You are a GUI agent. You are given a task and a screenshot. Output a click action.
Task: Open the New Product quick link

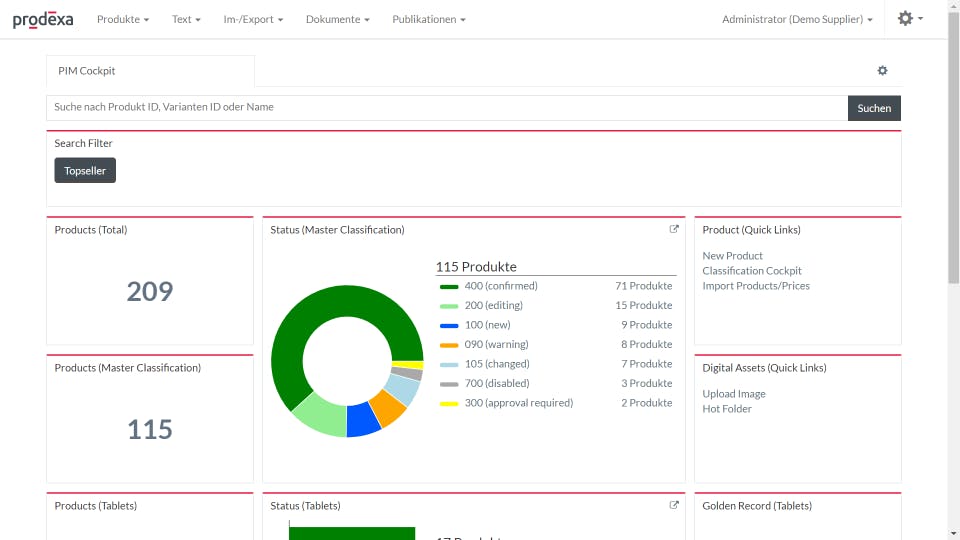pyautogui.click(x=732, y=256)
